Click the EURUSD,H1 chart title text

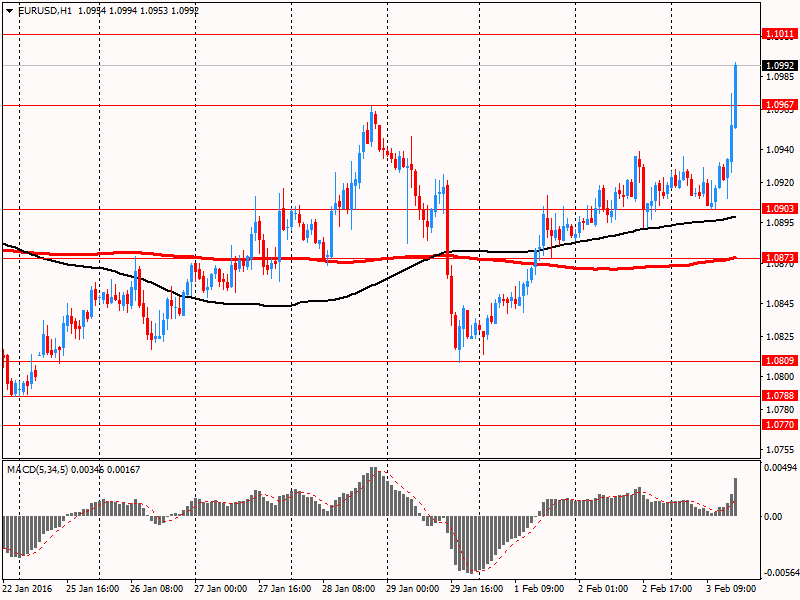[45, 9]
